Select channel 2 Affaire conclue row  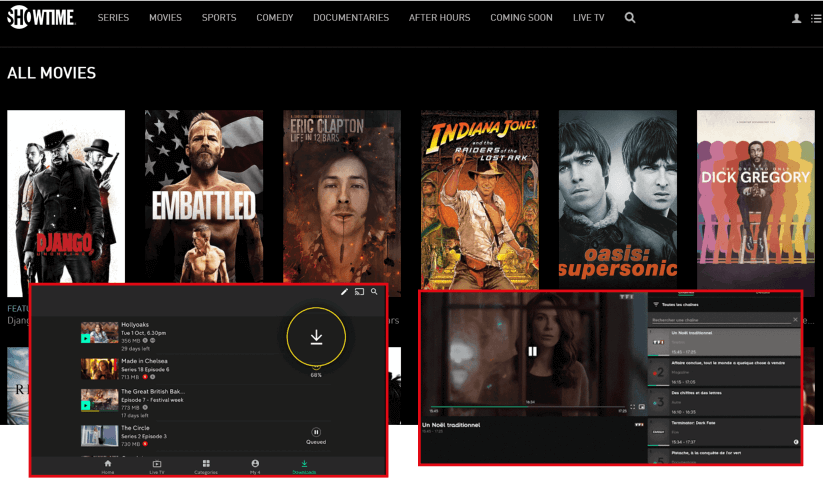pyautogui.click(x=724, y=372)
